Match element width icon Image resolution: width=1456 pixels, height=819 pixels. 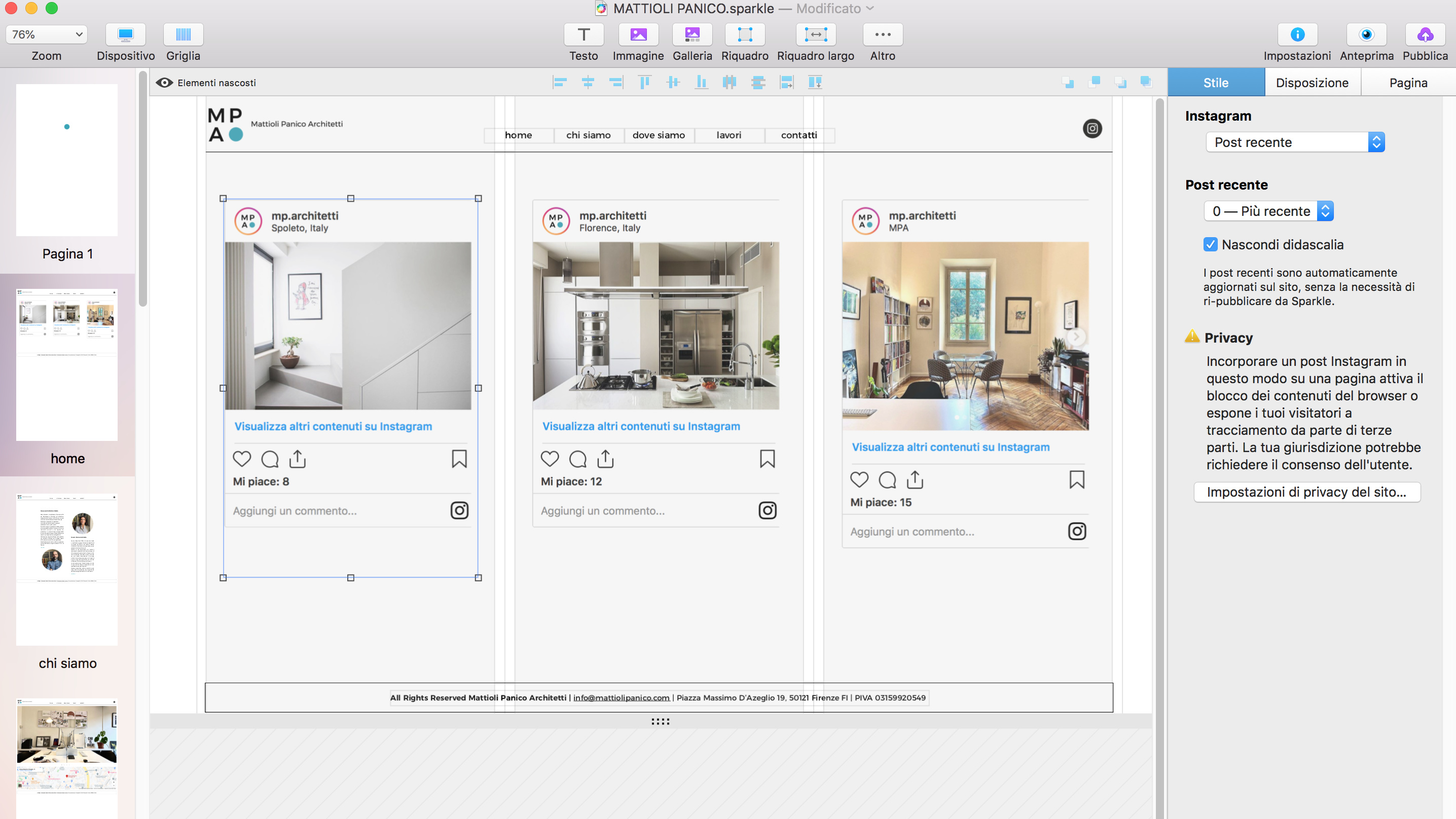coord(786,83)
